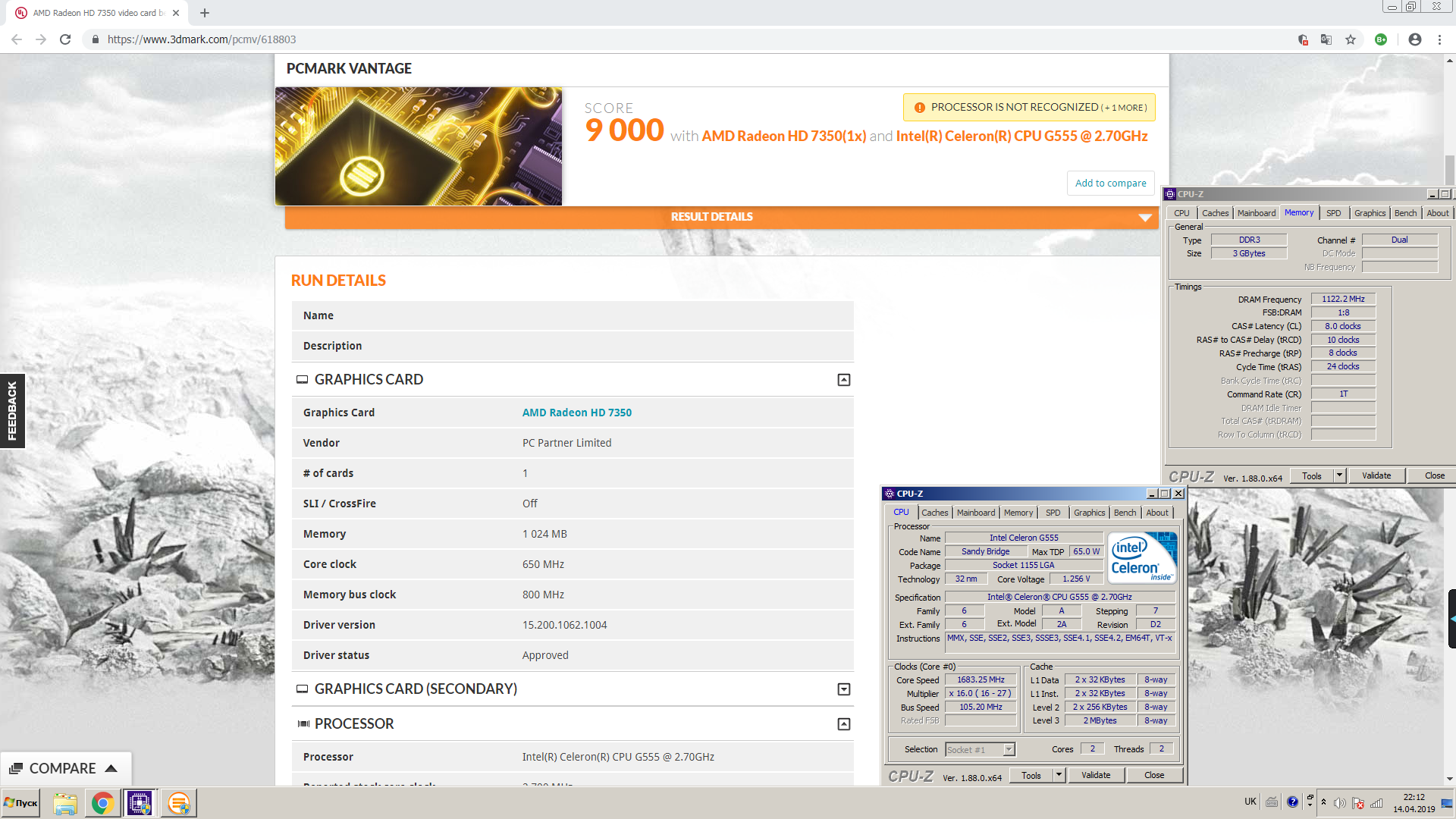Open SPD tab in back CPU-Z window

pos(1334,213)
